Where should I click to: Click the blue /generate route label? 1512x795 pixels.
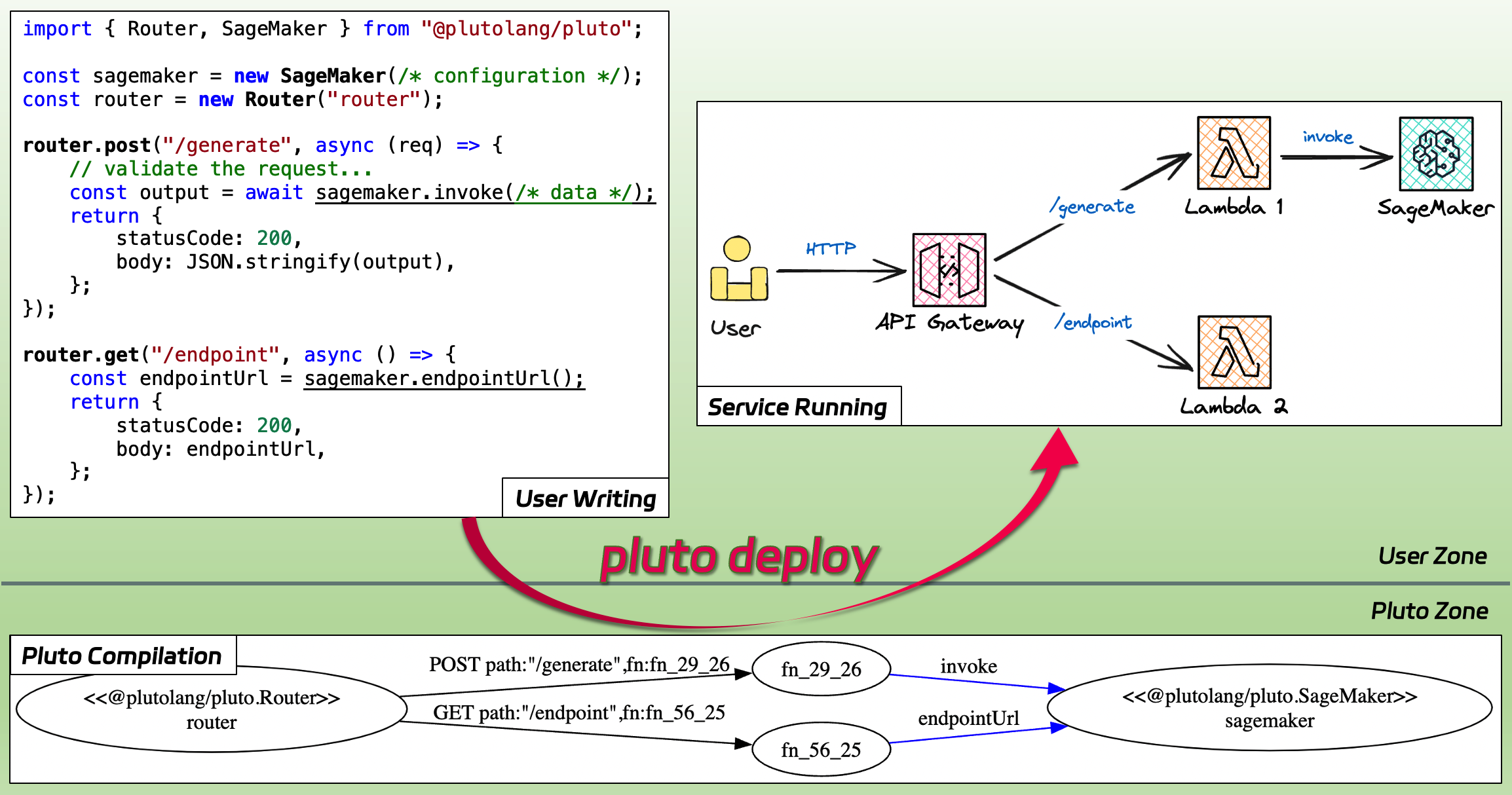point(1092,207)
